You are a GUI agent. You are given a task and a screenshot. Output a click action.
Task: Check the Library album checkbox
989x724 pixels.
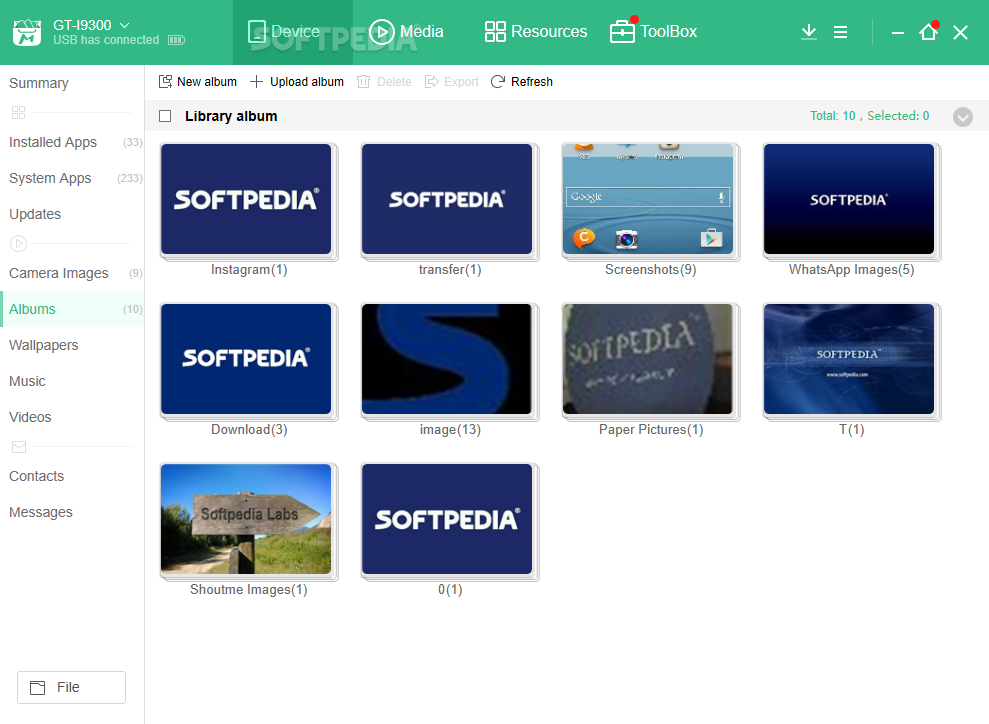click(x=165, y=116)
